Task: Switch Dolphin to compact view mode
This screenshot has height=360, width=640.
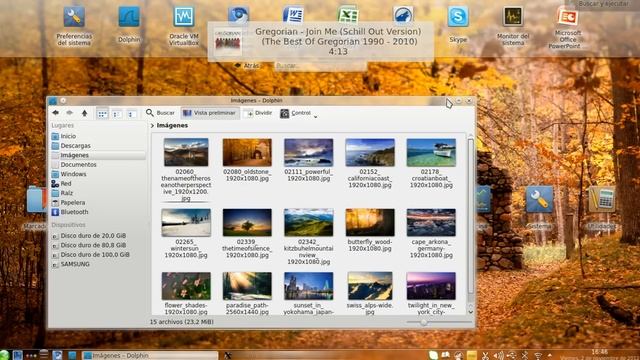Action: pyautogui.click(x=117, y=114)
